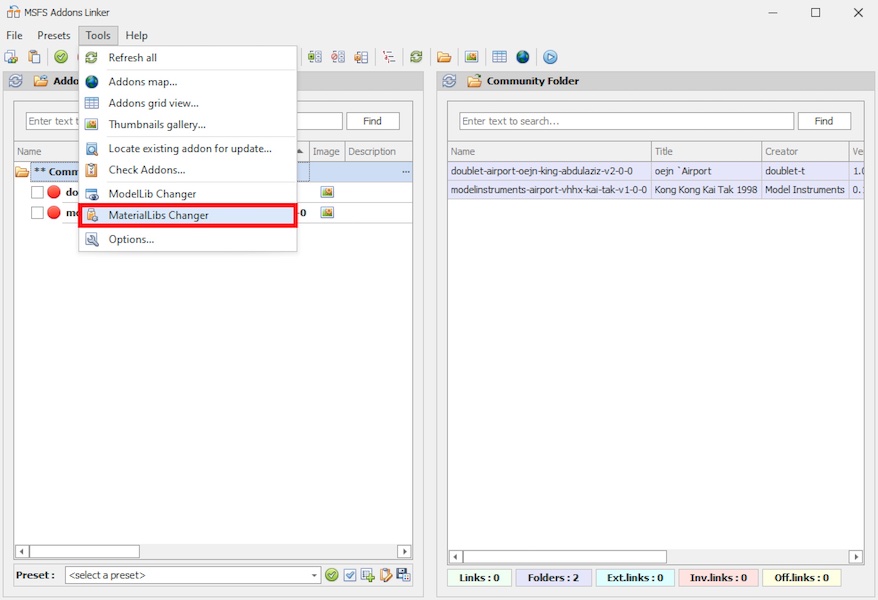The height and width of the screenshot is (600, 878).
Task: Choose ModelLib Changer menu entry
Action: tap(188, 194)
